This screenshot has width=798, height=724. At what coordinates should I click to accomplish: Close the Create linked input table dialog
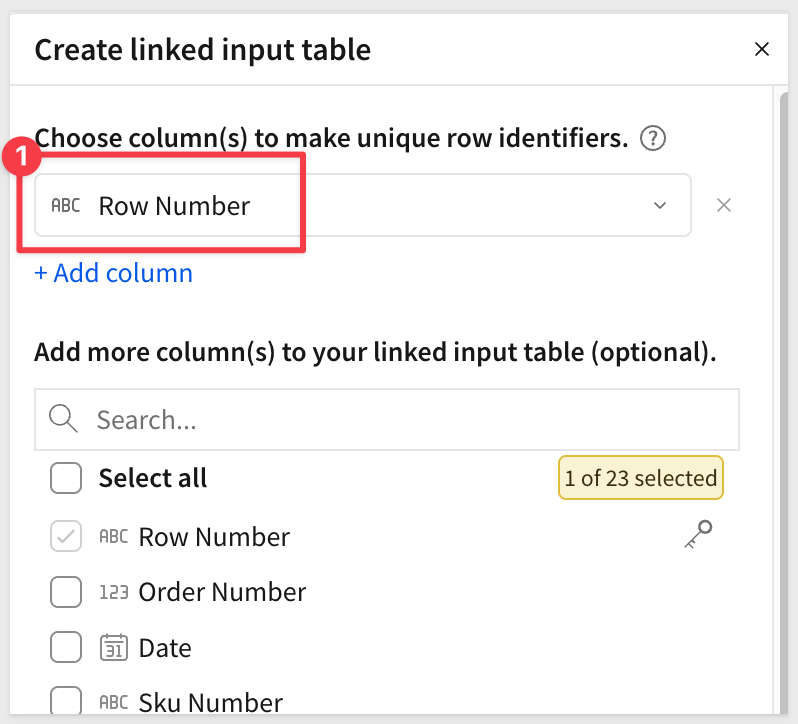pos(762,49)
